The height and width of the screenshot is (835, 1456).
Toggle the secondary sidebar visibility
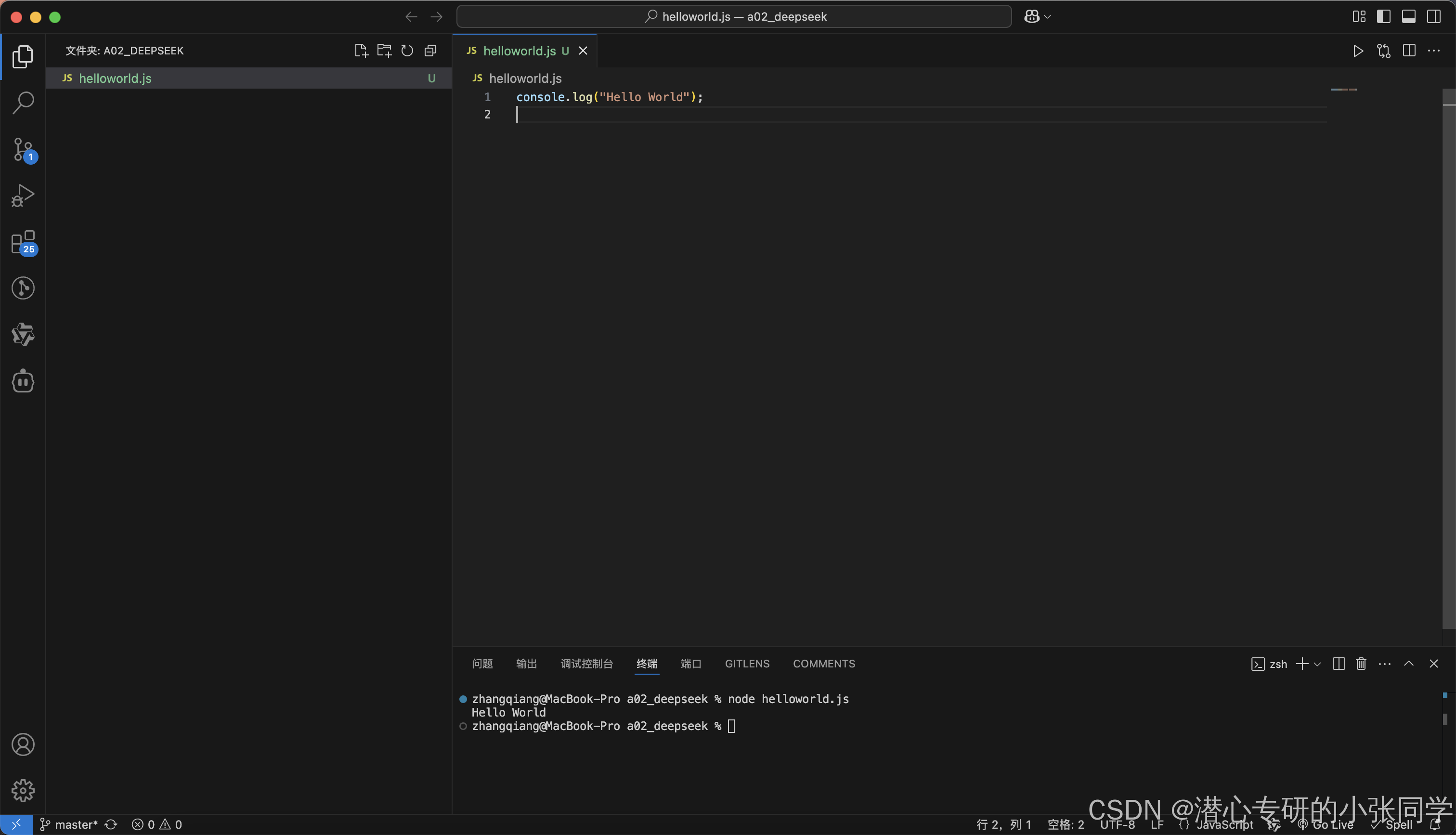tap(1434, 17)
